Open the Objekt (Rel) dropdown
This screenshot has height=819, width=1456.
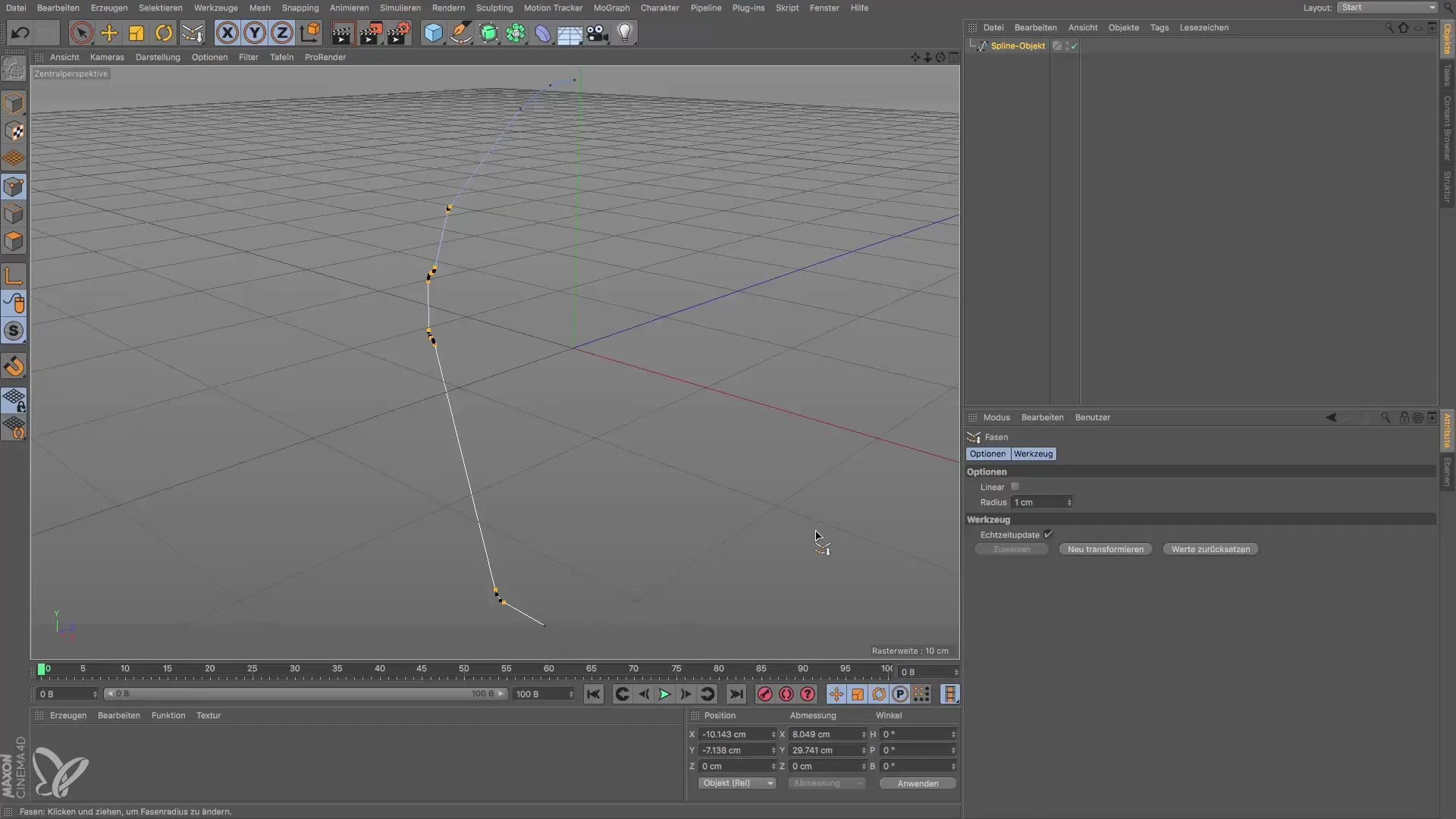pyautogui.click(x=736, y=783)
